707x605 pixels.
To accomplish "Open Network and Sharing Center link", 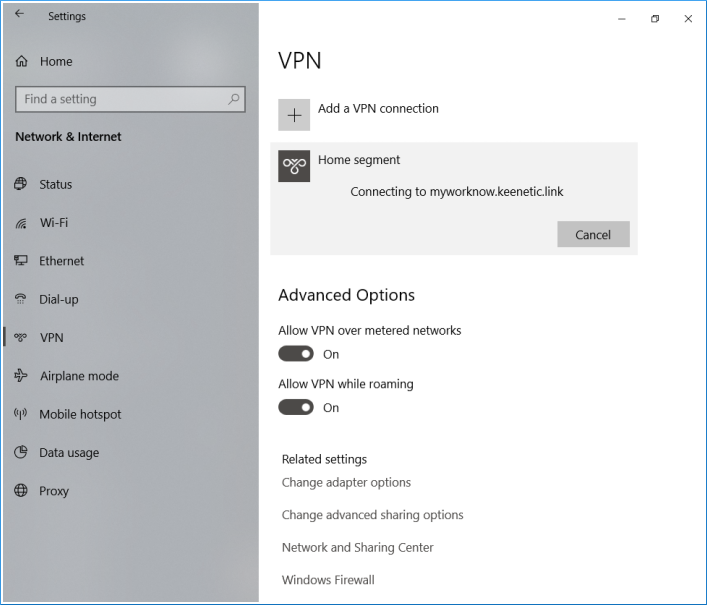I will point(357,548).
